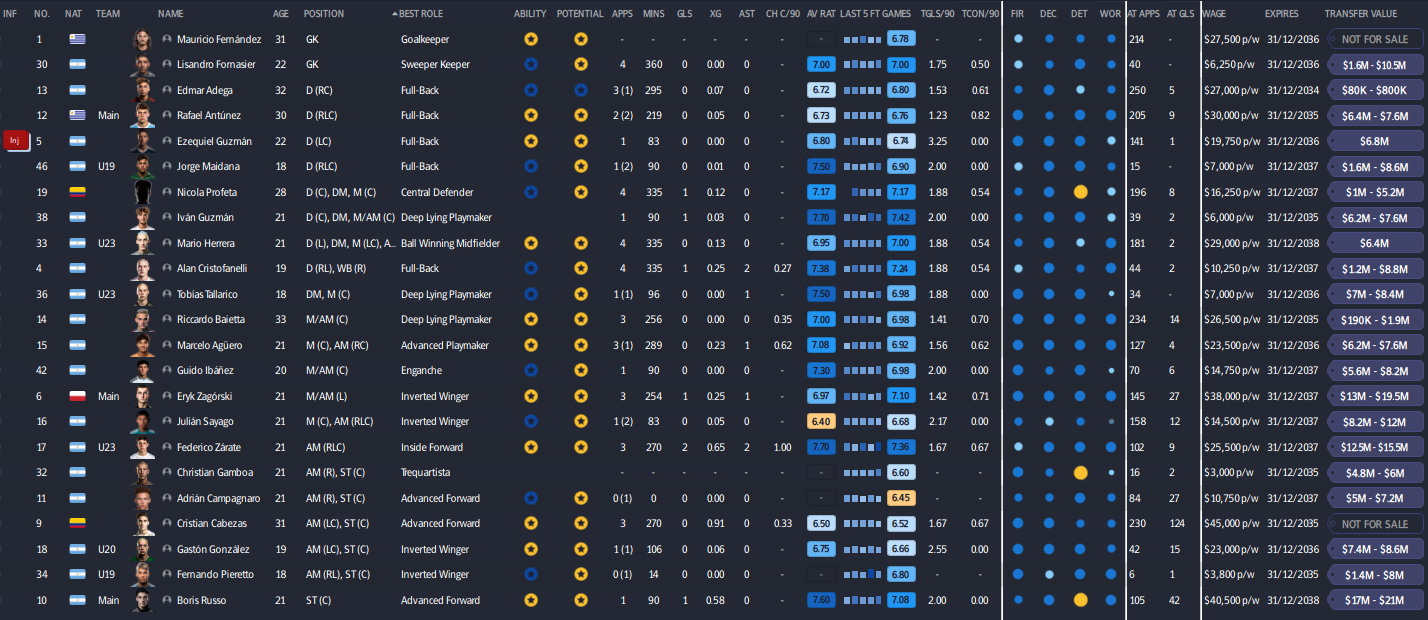This screenshot has height=620, width=1428.
Task: Open Mauricio Fernández's face portrait
Action: [143, 39]
